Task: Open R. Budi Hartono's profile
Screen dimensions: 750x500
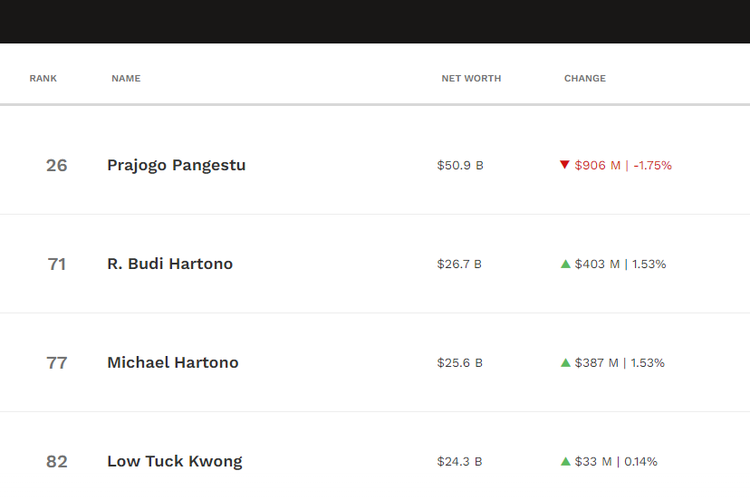Action: (170, 264)
